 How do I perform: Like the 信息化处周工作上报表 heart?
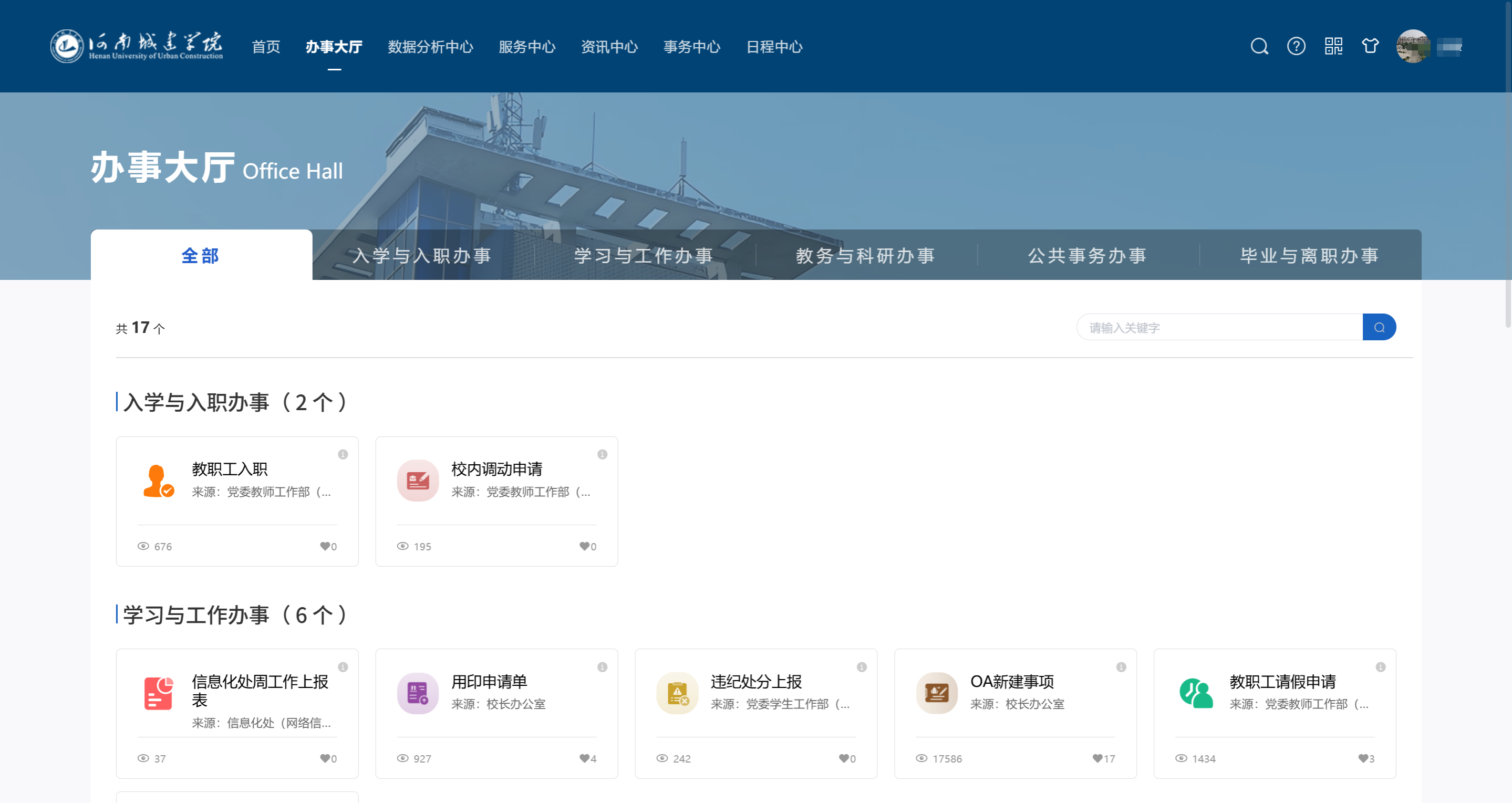click(x=325, y=758)
